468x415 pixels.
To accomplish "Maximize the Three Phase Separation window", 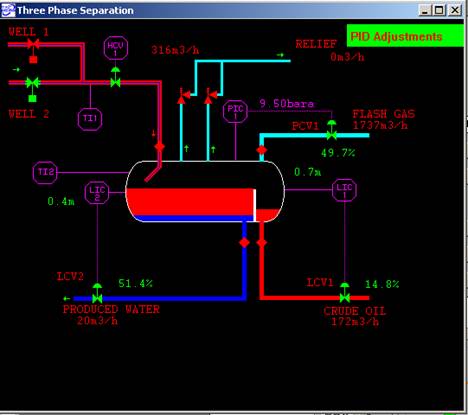I will 439,10.
